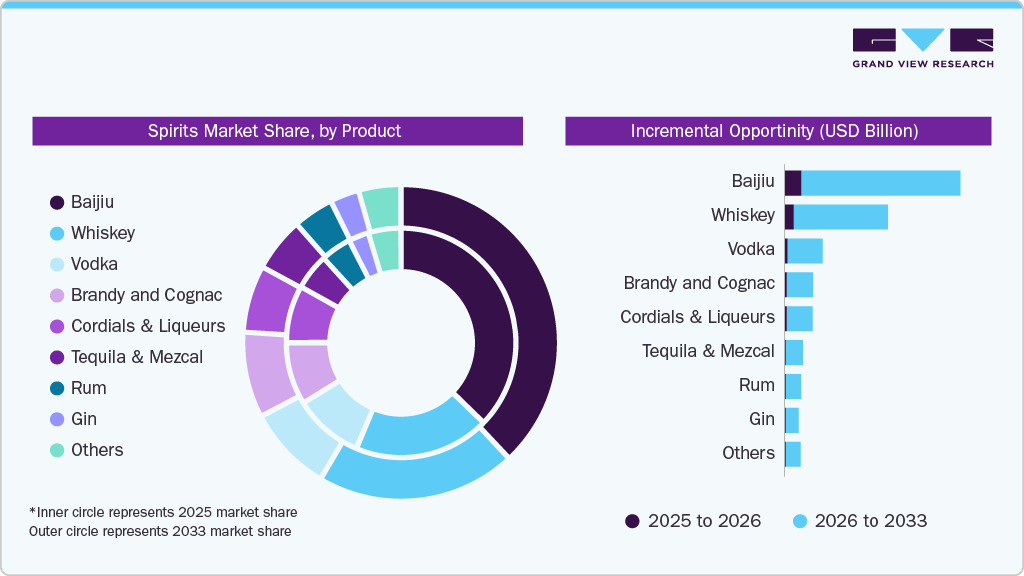Click Cordials & Liqueurs axis label in bar chart
The width and height of the screenshot is (1024, 576).
697,317
